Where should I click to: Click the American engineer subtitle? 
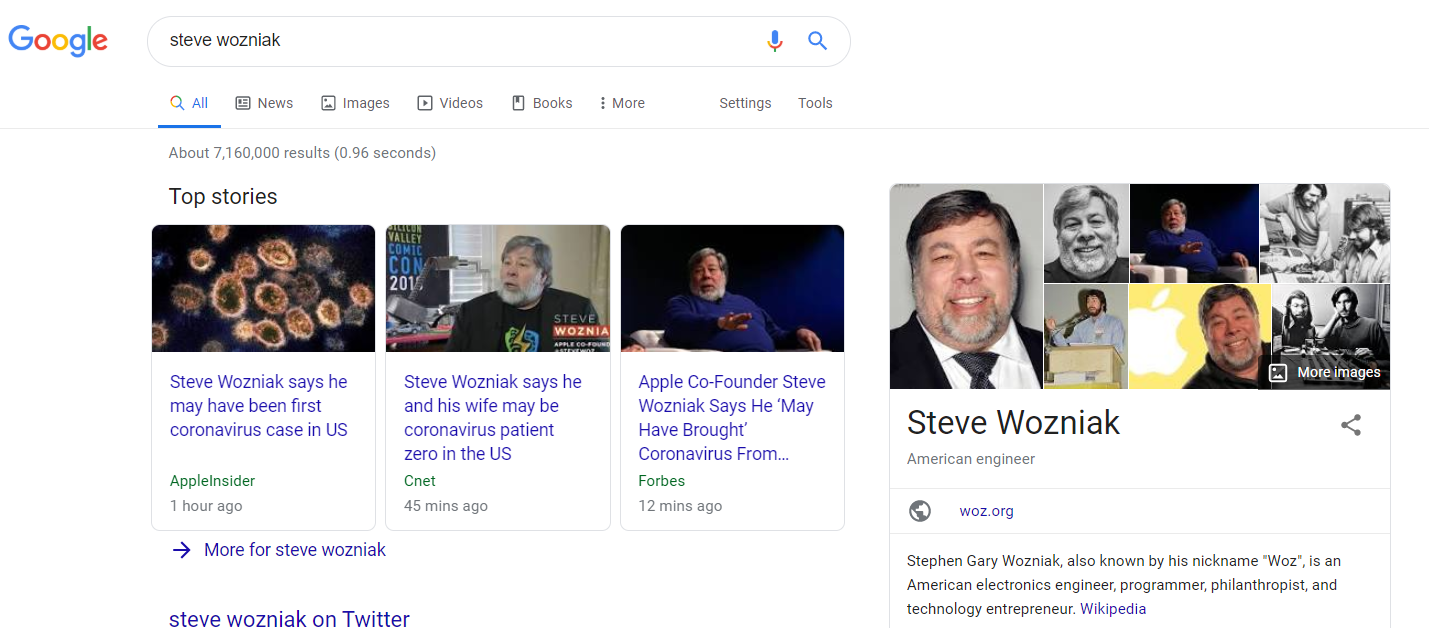coord(971,459)
